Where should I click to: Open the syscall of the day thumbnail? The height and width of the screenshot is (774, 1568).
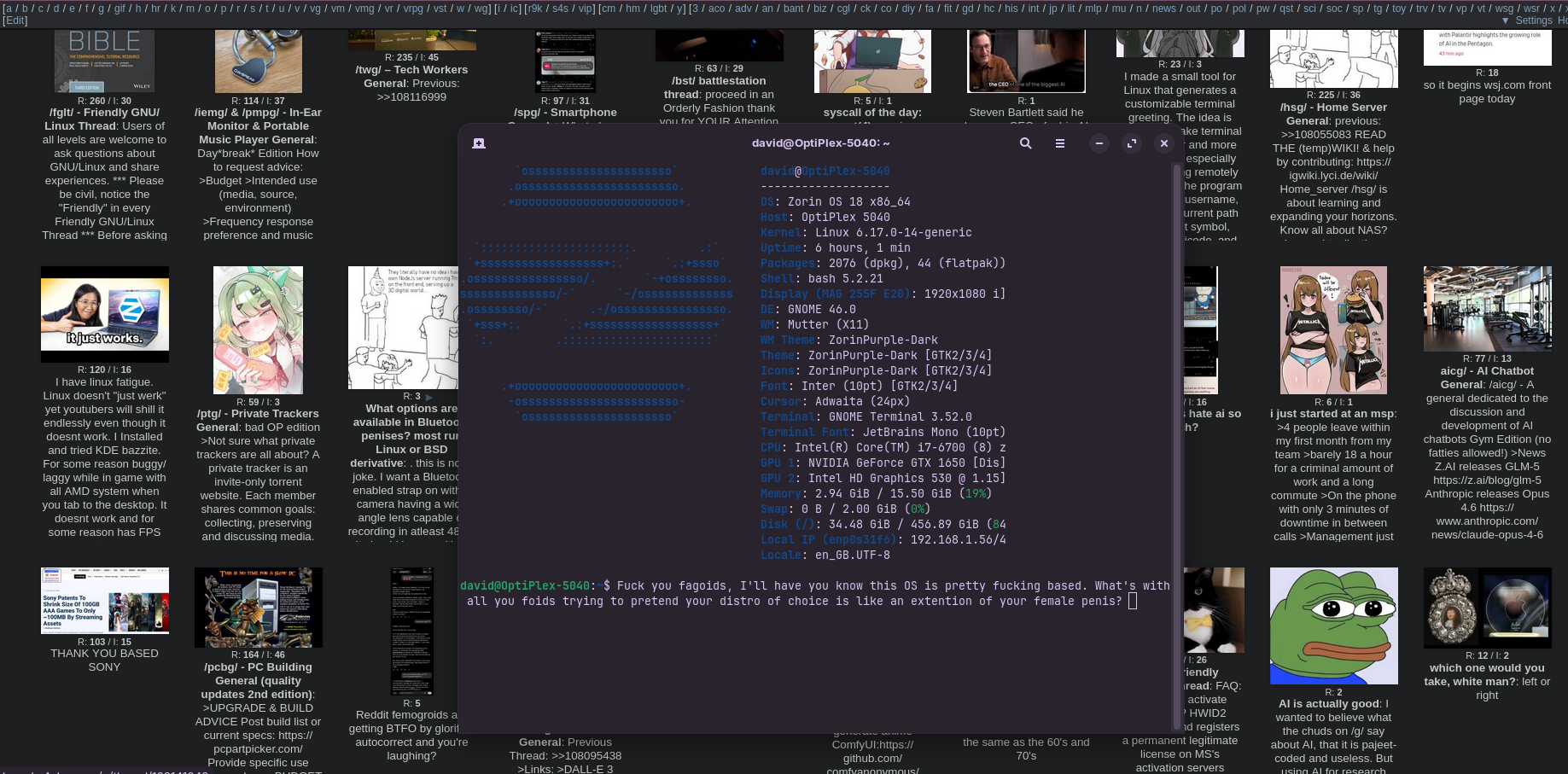coord(872,61)
